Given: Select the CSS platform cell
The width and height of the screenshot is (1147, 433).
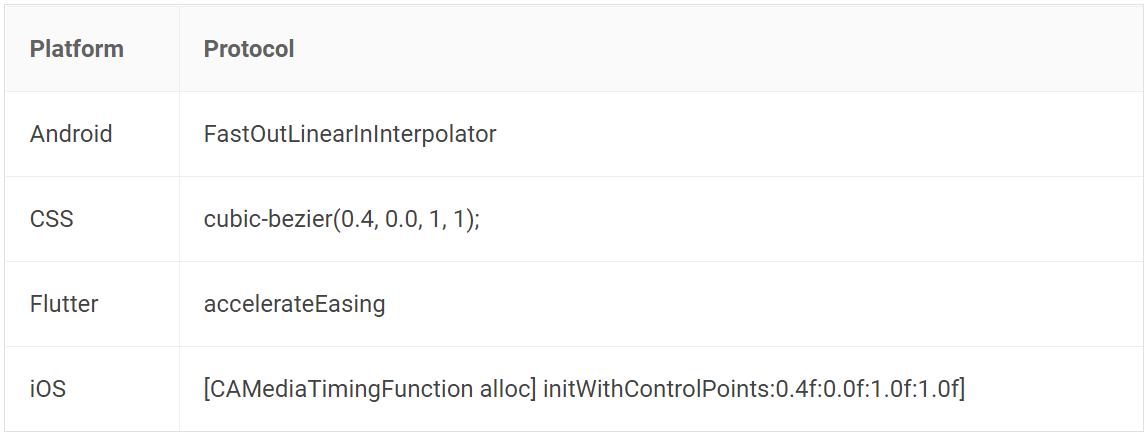Looking at the screenshot, I should [92, 219].
